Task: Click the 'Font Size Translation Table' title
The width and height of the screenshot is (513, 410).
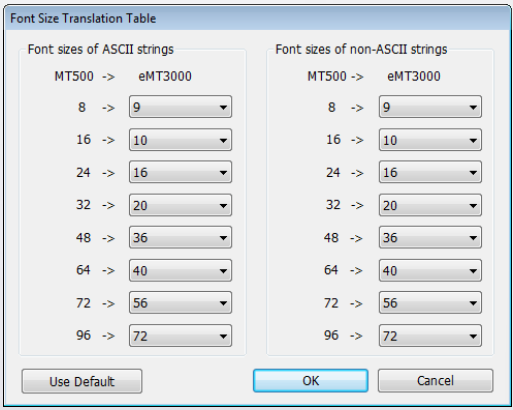Action: [x=83, y=18]
